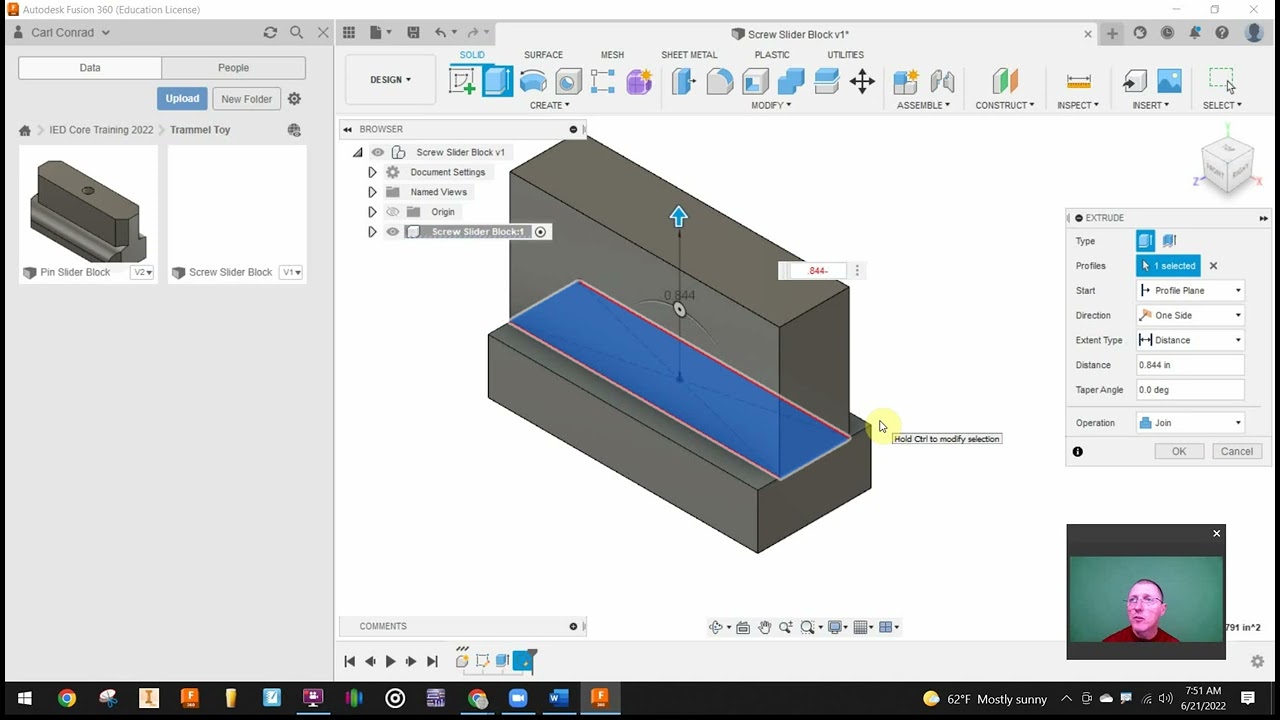Toggle visibility of Screw Slider Block v1 root
Image resolution: width=1280 pixels, height=720 pixels.
(x=378, y=152)
